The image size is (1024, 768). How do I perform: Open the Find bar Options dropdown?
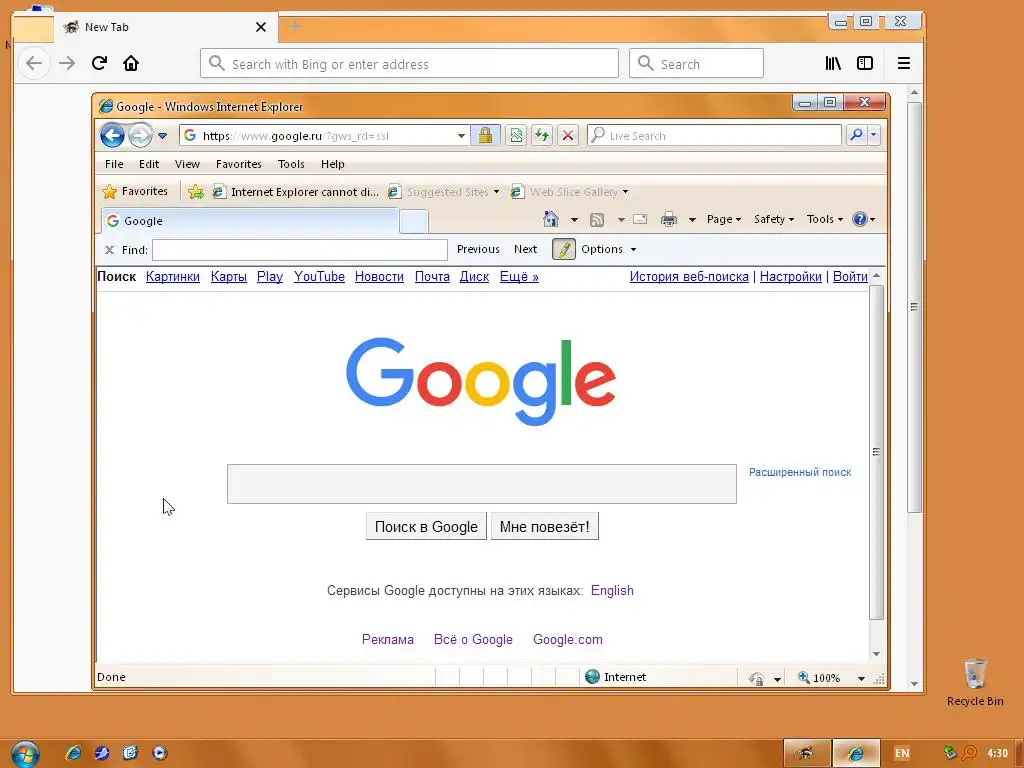pos(609,249)
